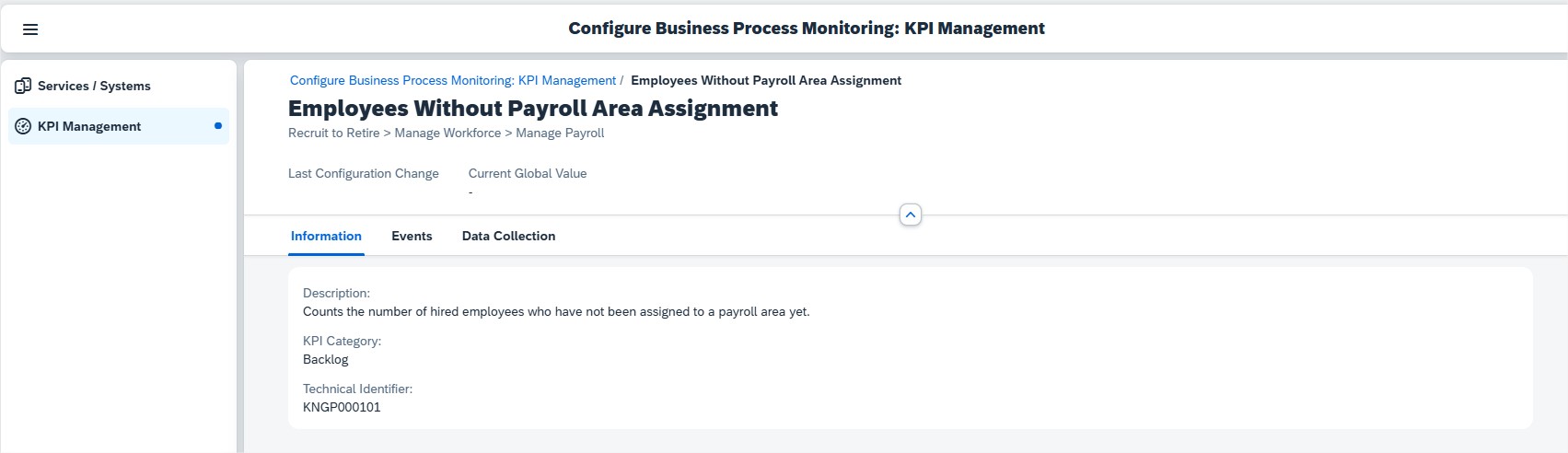Viewport: 1568px width, 453px height.
Task: Click the current breadcrumb Employees Without Payroll
Action: point(766,80)
